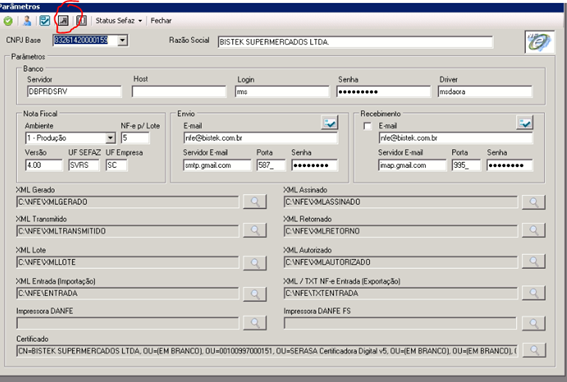Toggle the Recebimento E-mail checkbox
The width and height of the screenshot is (567, 382).
(367, 126)
